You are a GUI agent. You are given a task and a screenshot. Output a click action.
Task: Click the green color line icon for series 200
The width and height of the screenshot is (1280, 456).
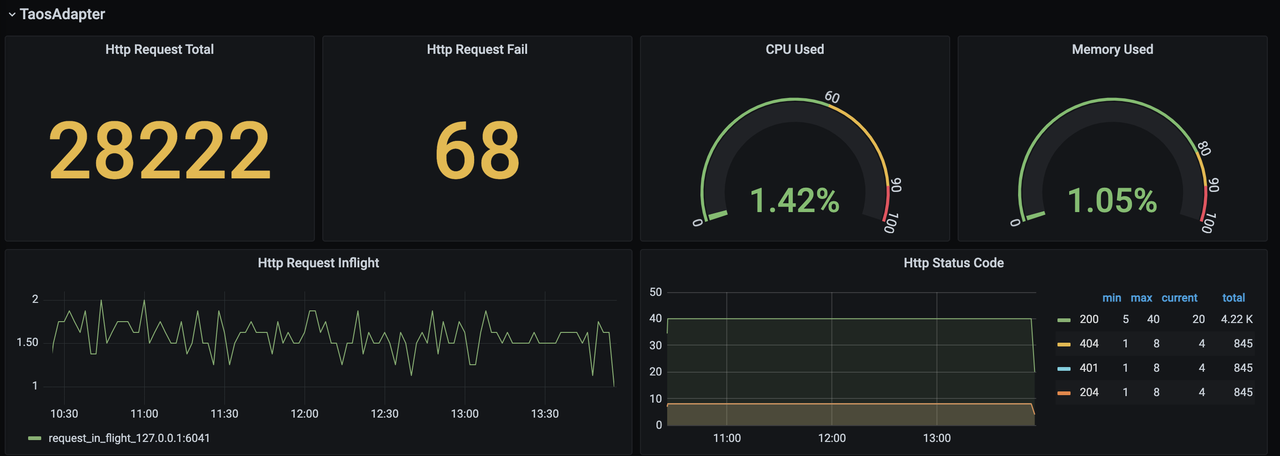point(1064,320)
